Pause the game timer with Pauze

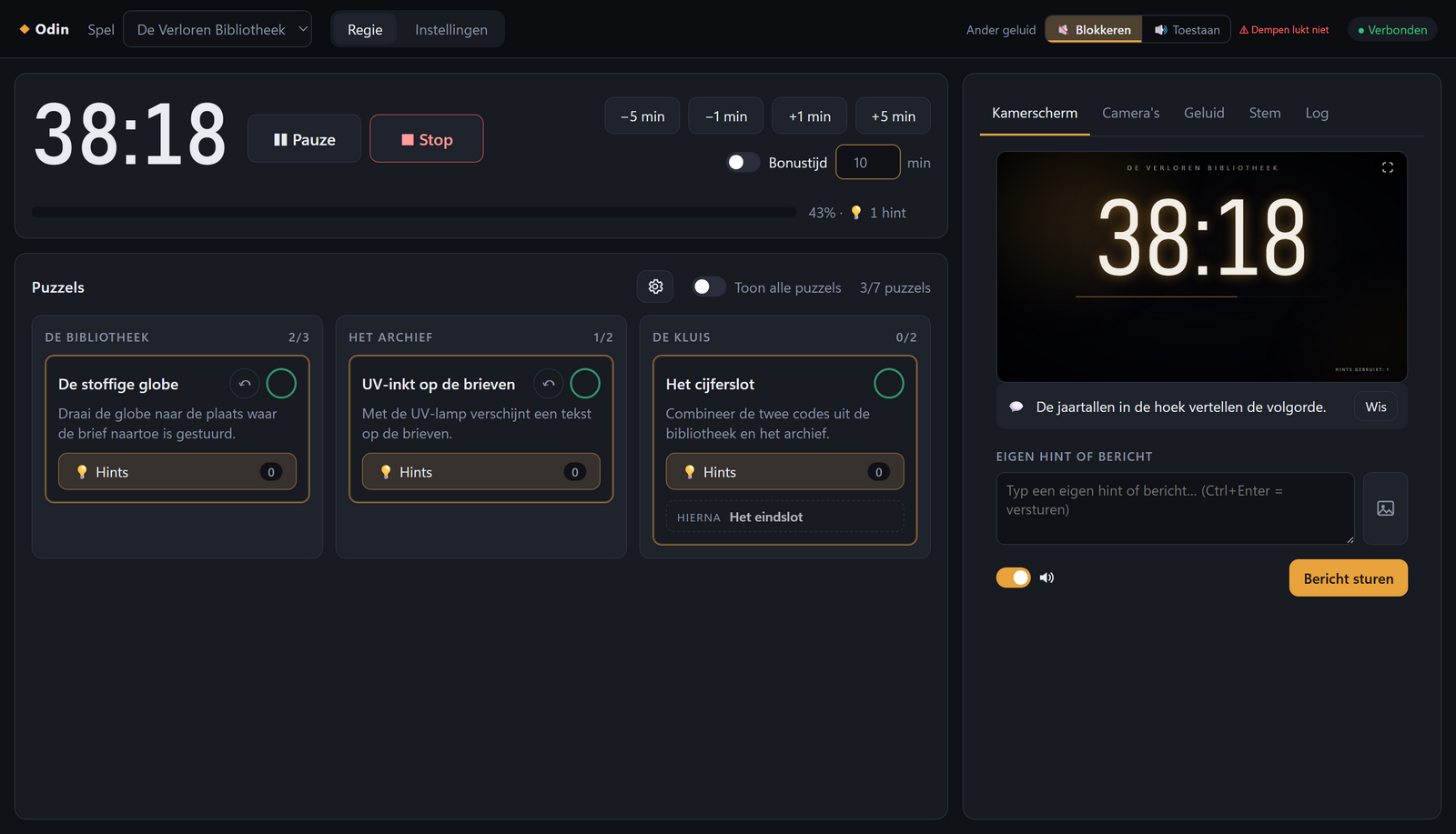tap(304, 139)
